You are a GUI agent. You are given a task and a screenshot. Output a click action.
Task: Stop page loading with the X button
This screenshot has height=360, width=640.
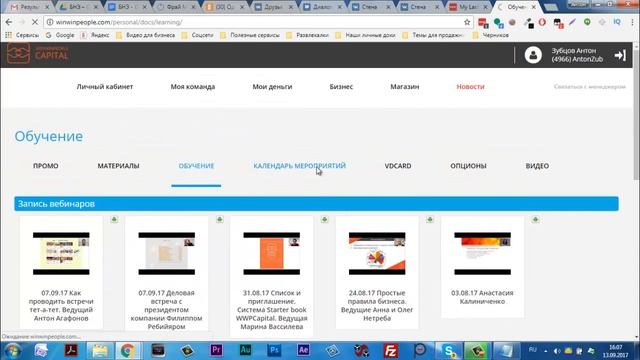(x=35, y=22)
